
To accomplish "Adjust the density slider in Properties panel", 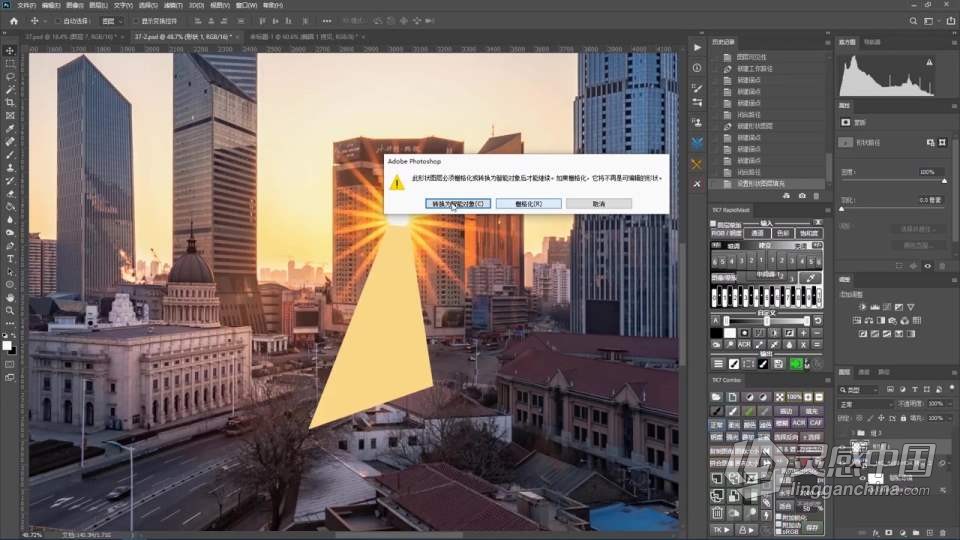I will point(944,181).
